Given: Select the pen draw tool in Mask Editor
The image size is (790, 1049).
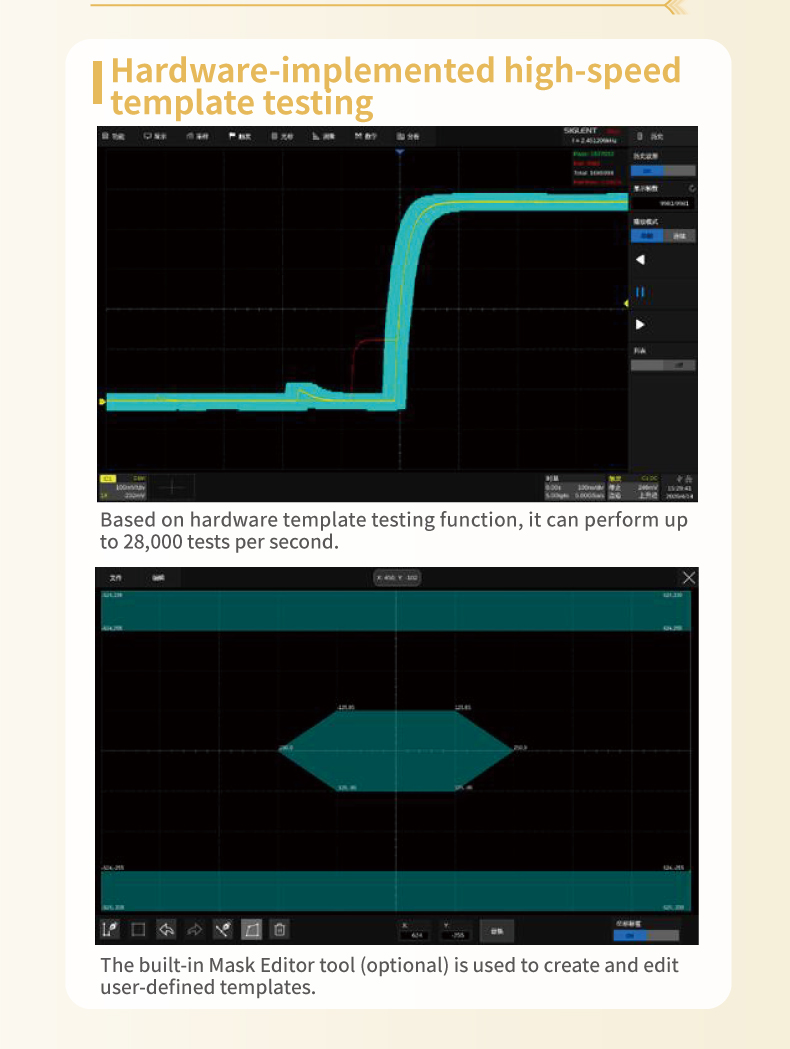Looking at the screenshot, I should point(110,929).
